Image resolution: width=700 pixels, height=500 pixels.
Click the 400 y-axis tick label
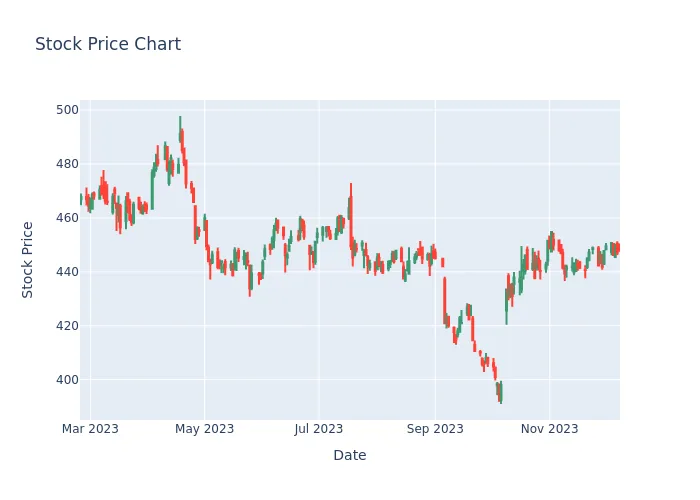[67, 380]
